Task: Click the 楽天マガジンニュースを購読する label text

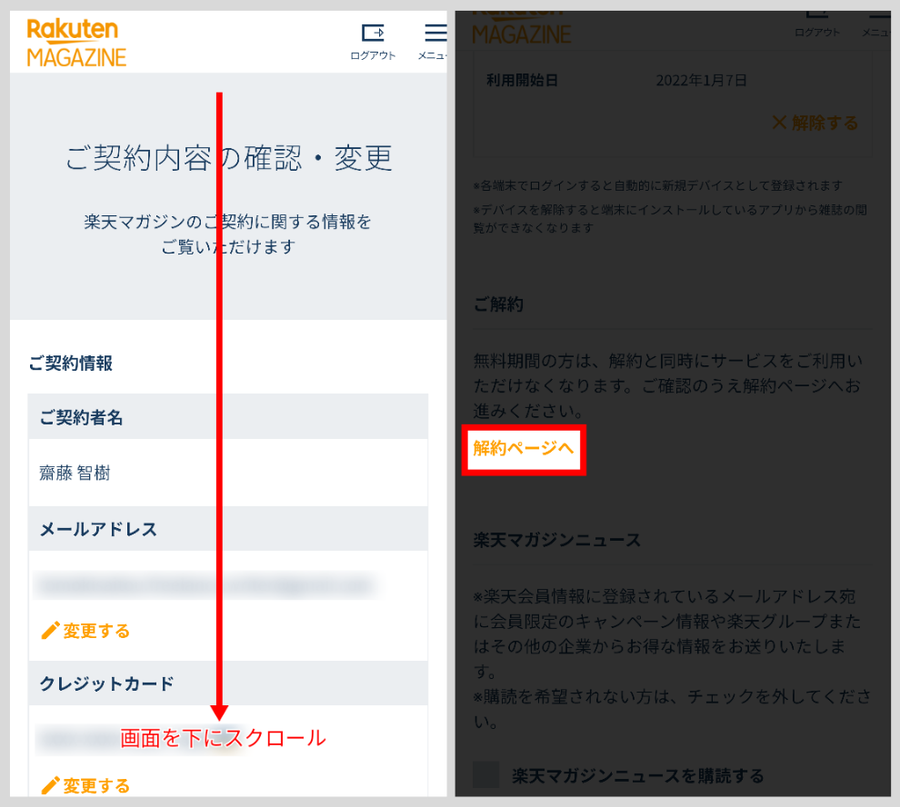Action: (x=638, y=776)
